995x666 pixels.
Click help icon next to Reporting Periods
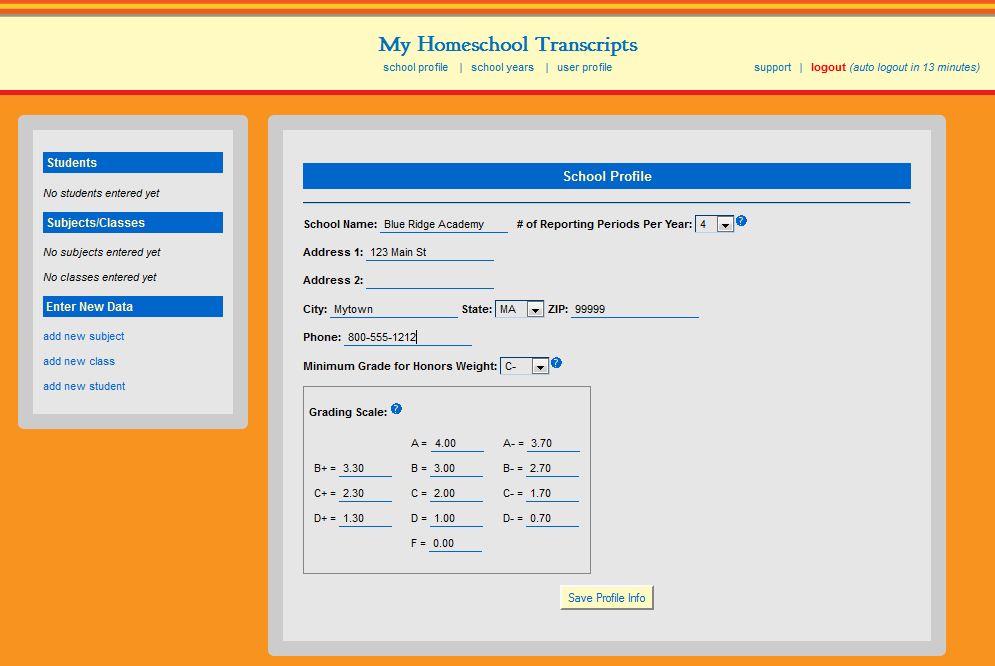point(742,221)
